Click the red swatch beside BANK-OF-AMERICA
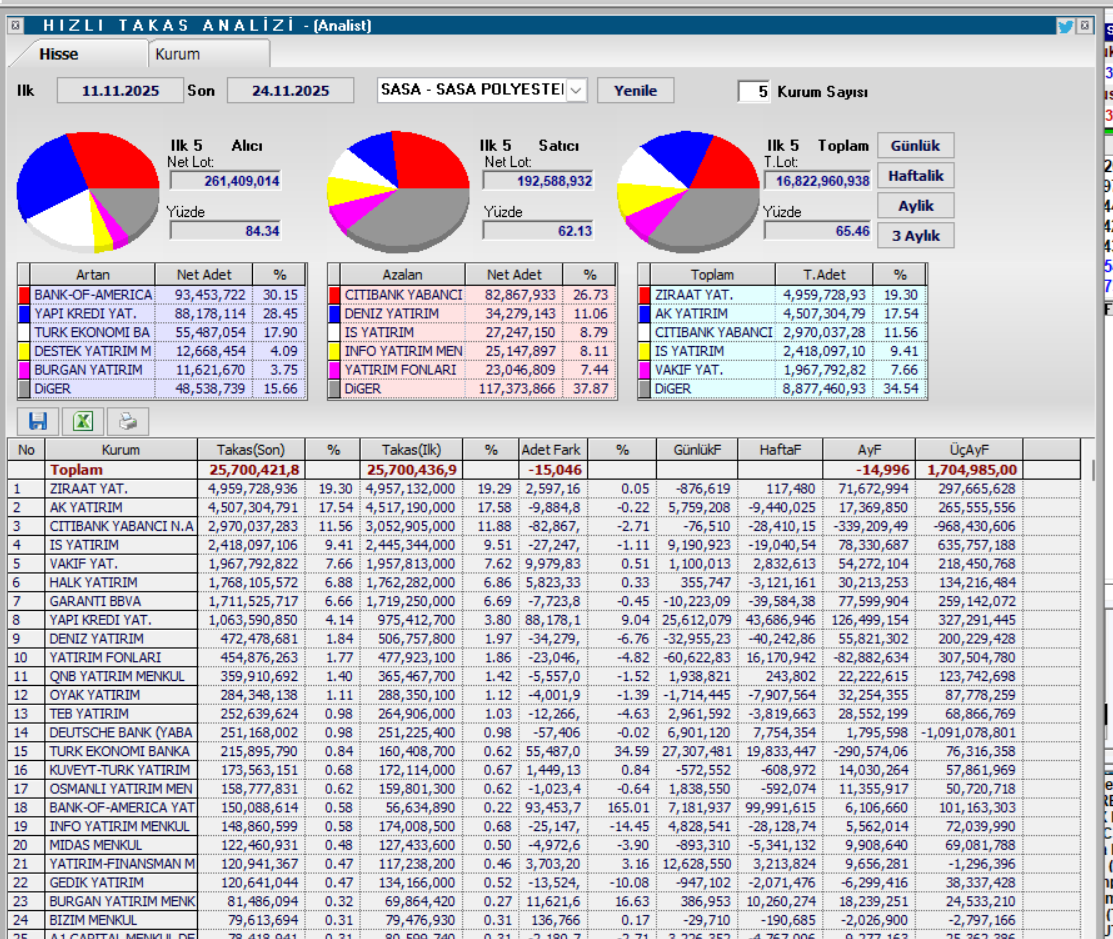This screenshot has height=939, width=1113. click(24, 295)
